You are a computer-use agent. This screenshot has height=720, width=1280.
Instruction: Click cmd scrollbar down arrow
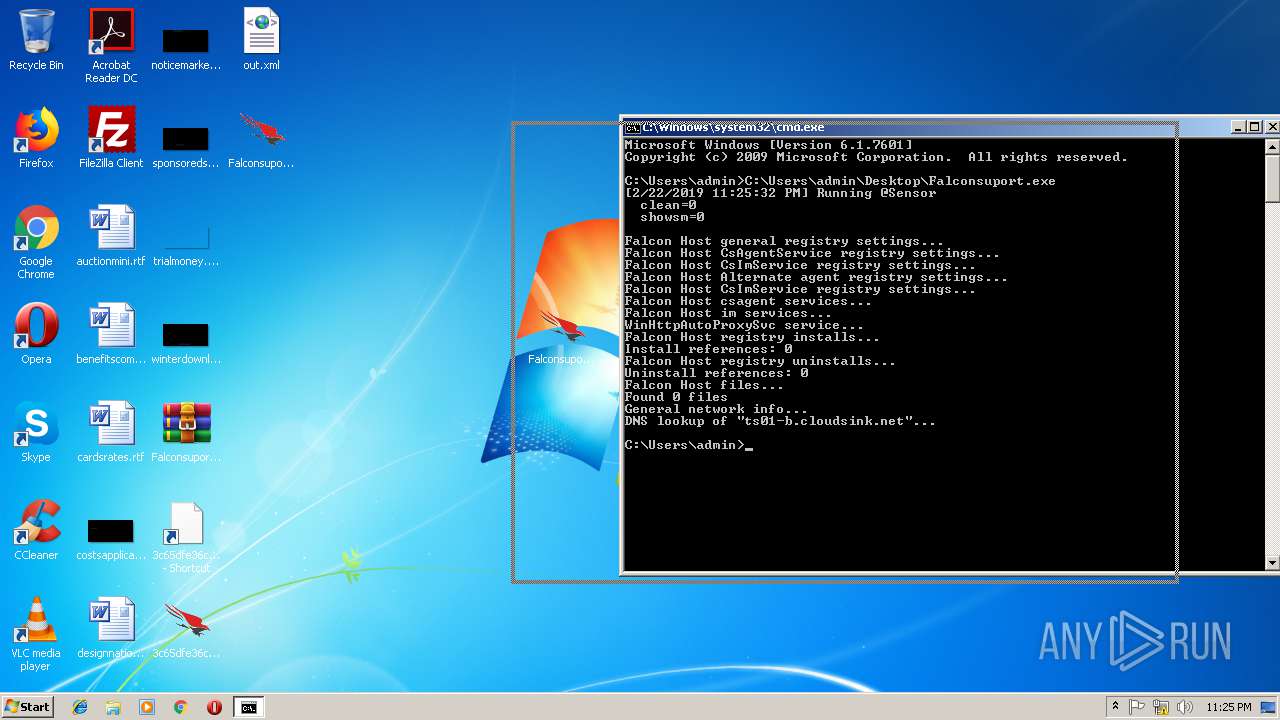1272,563
